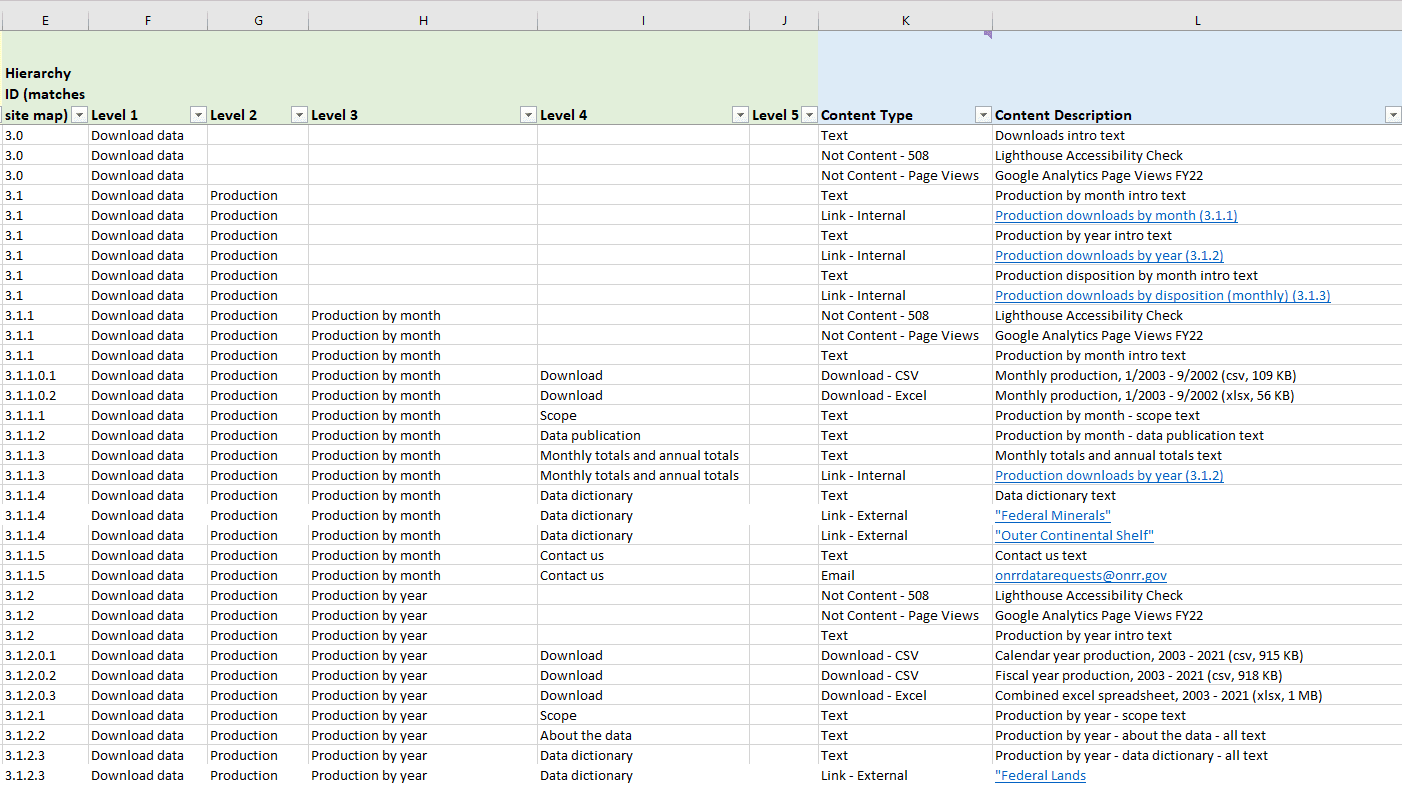This screenshot has width=1402, height=785.
Task: Expand the Content Description filter arrow
Action: (1393, 115)
